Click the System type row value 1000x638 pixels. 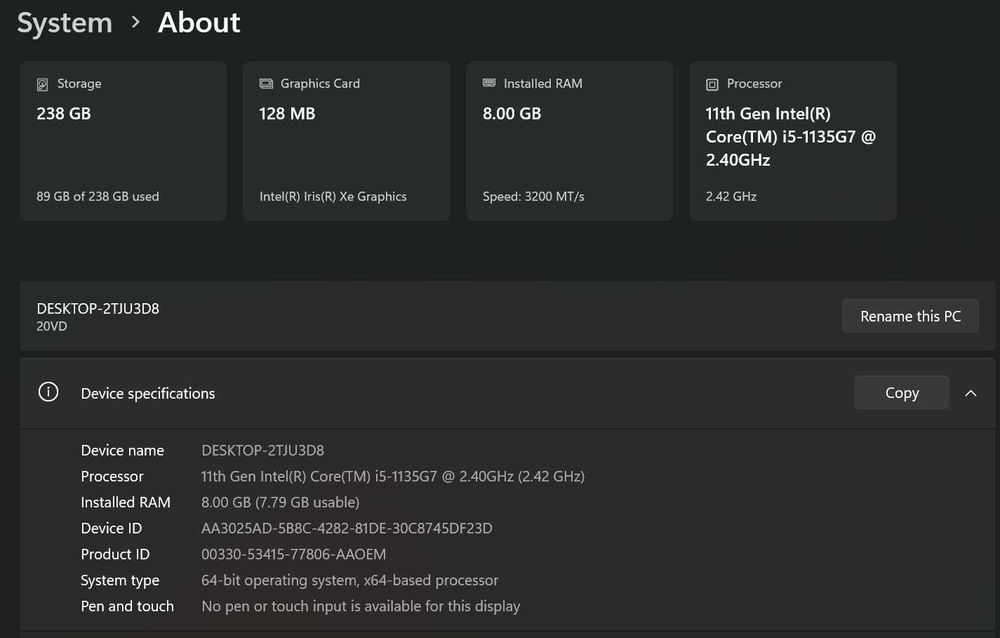pos(350,580)
